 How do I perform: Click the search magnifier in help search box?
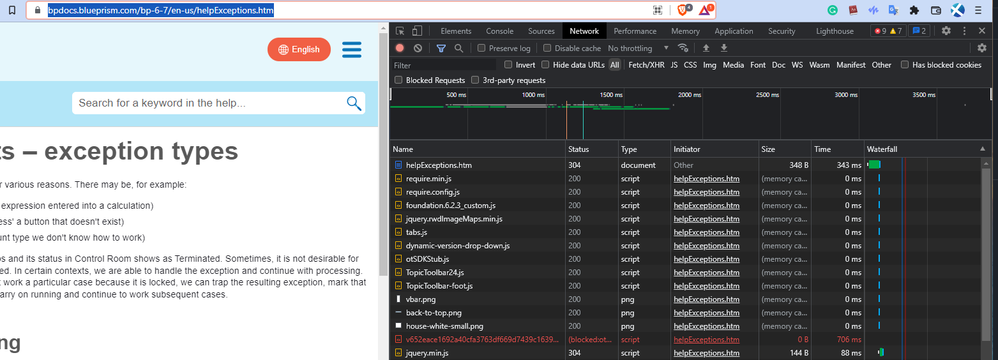click(354, 103)
